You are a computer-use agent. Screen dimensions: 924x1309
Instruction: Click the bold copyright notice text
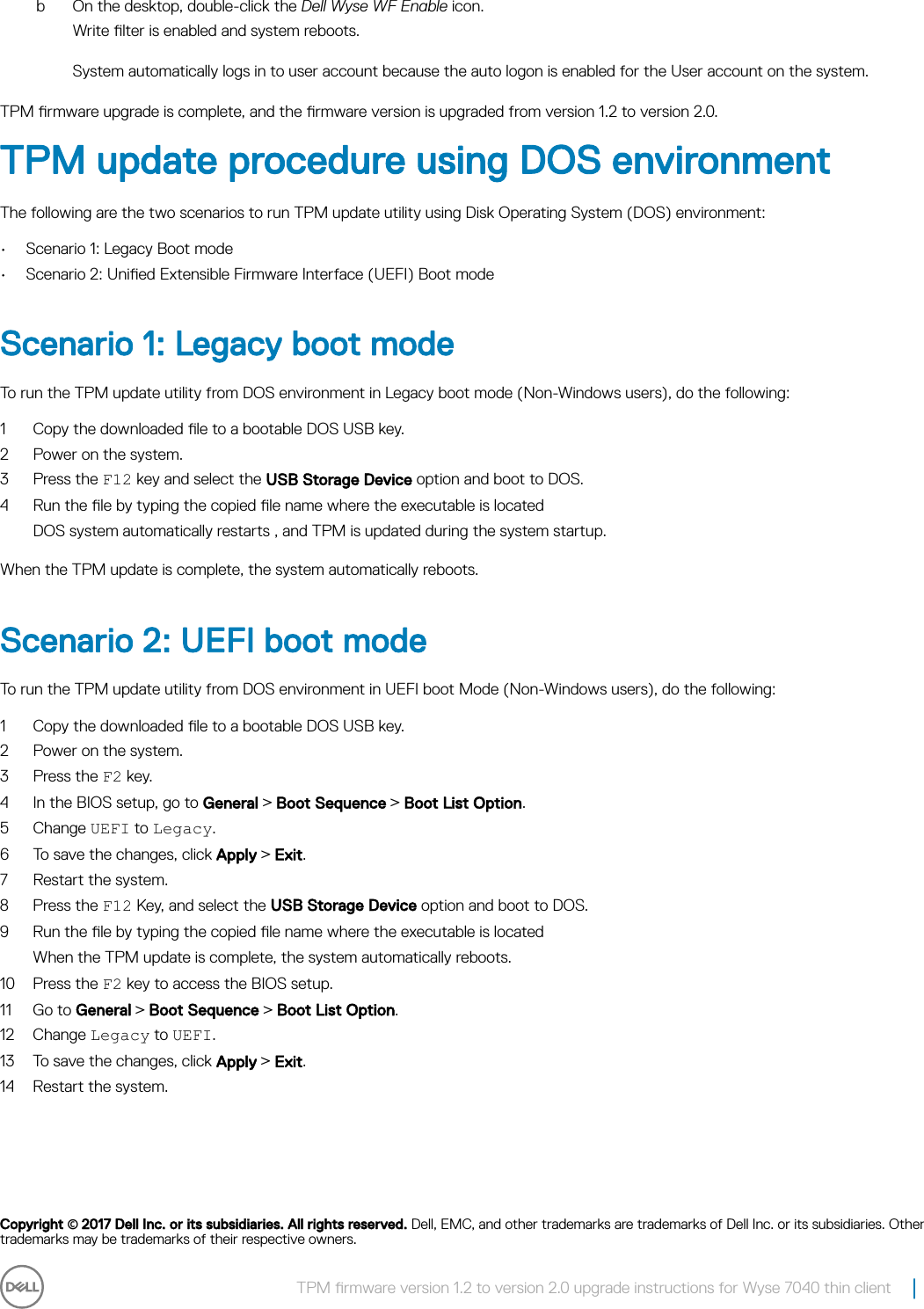[x=203, y=1224]
